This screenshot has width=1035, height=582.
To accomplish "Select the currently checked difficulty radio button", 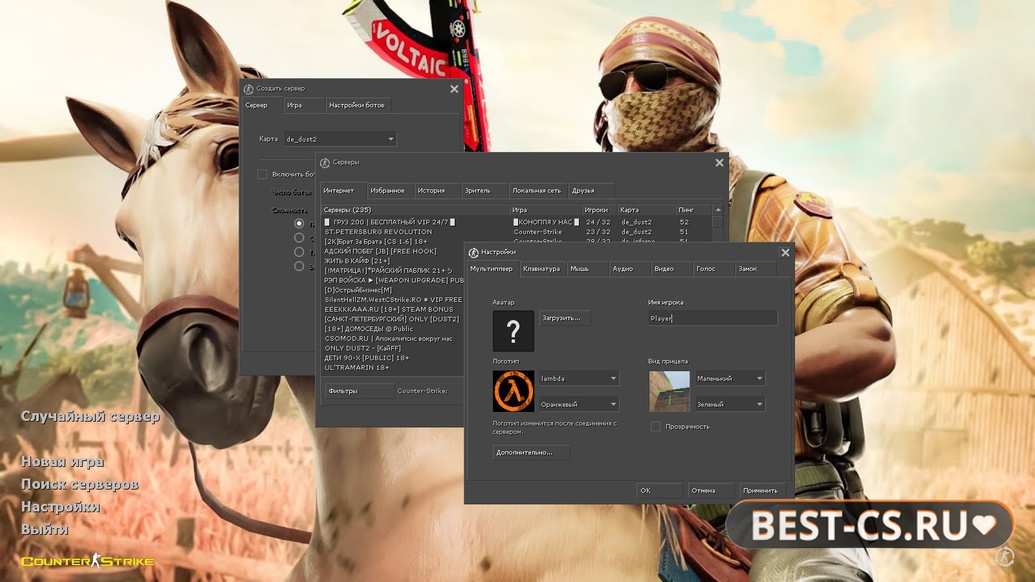I will [299, 224].
